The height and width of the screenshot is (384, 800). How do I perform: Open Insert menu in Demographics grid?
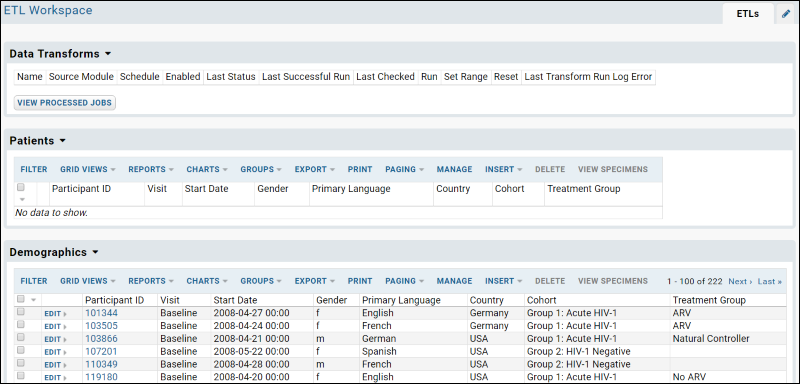[504, 281]
